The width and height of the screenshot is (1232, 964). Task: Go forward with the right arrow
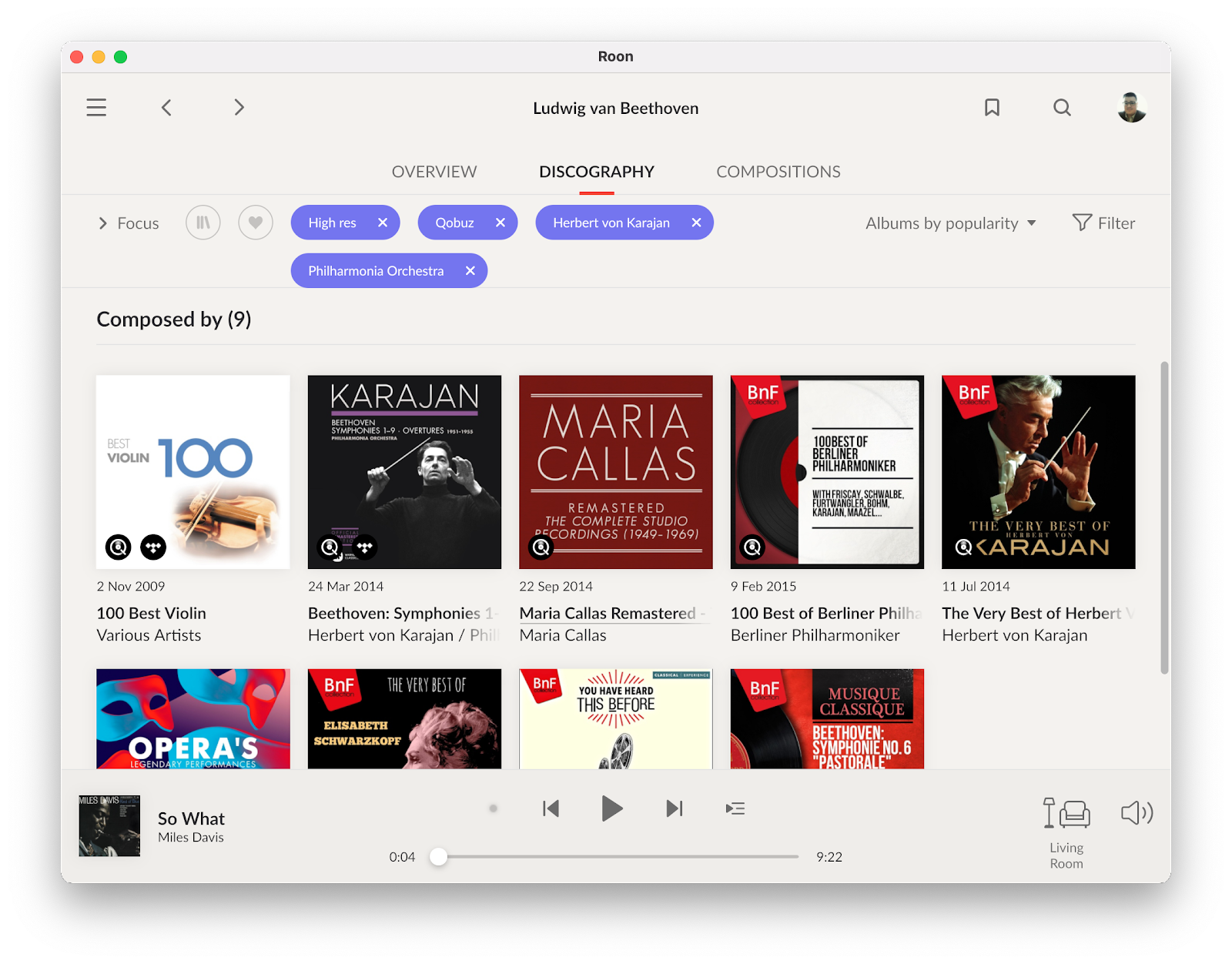pos(239,108)
